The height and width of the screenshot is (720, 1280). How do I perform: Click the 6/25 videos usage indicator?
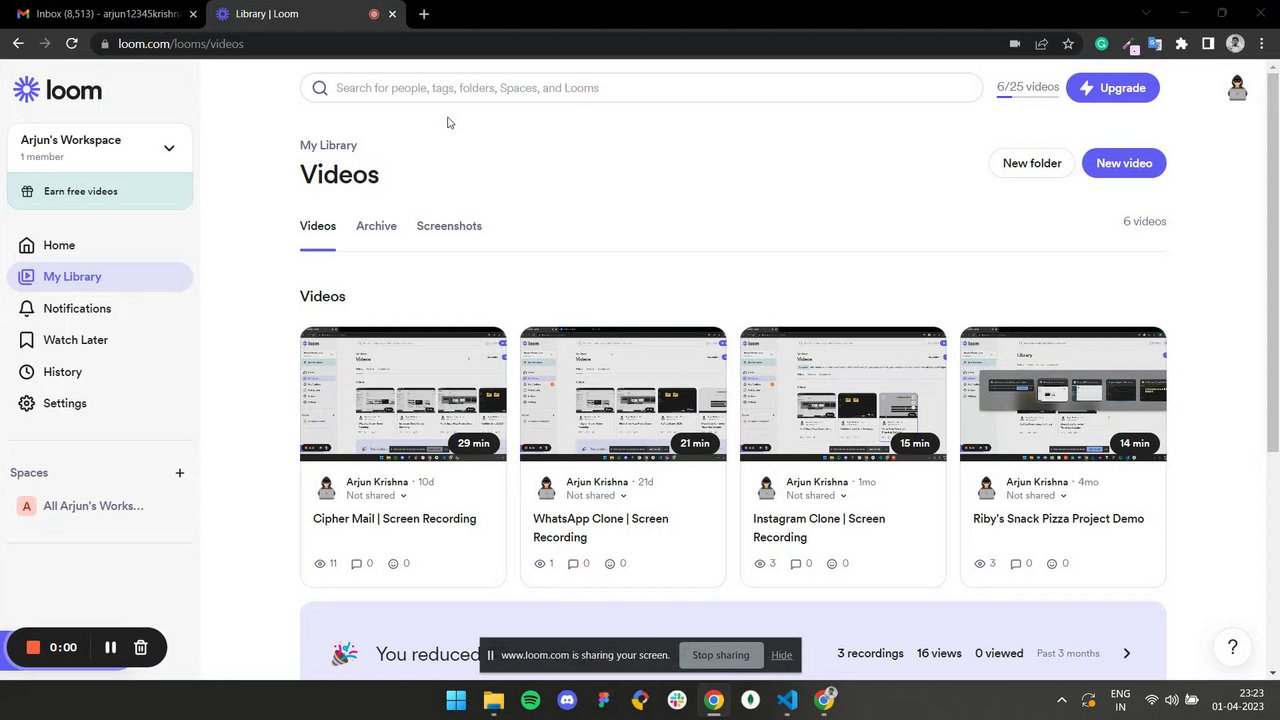[x=1027, y=88]
